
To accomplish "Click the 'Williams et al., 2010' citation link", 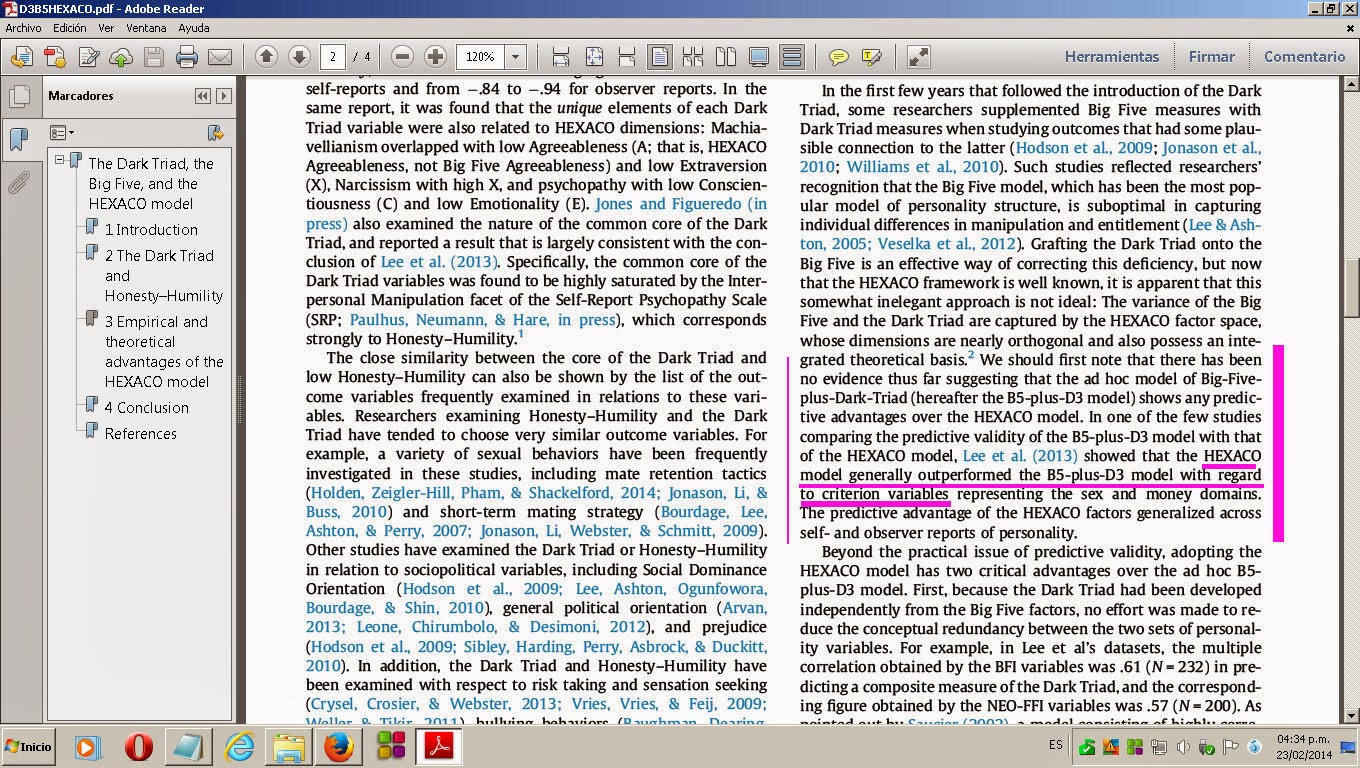I will pos(921,166).
